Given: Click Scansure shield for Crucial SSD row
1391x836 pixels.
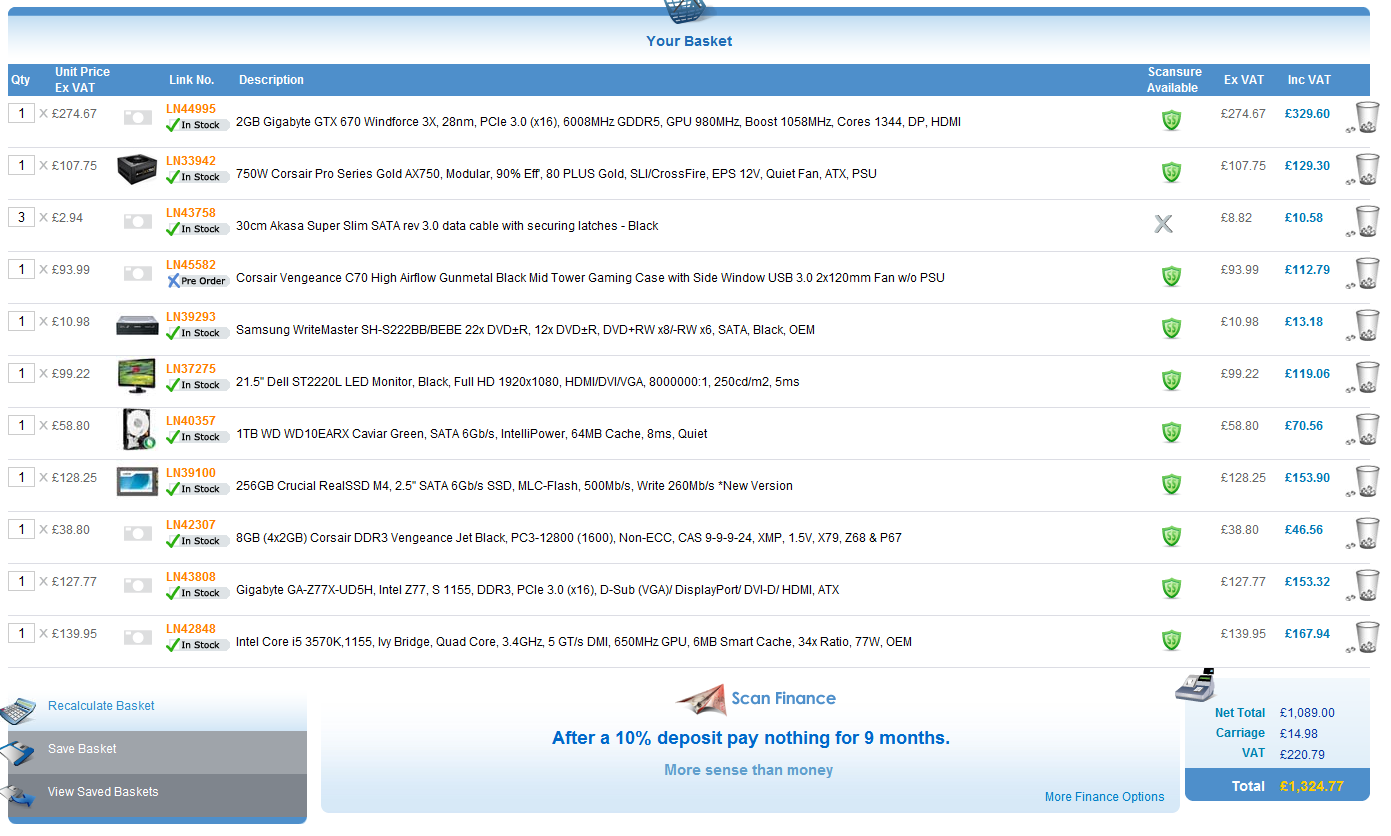Looking at the screenshot, I should (x=1171, y=484).
